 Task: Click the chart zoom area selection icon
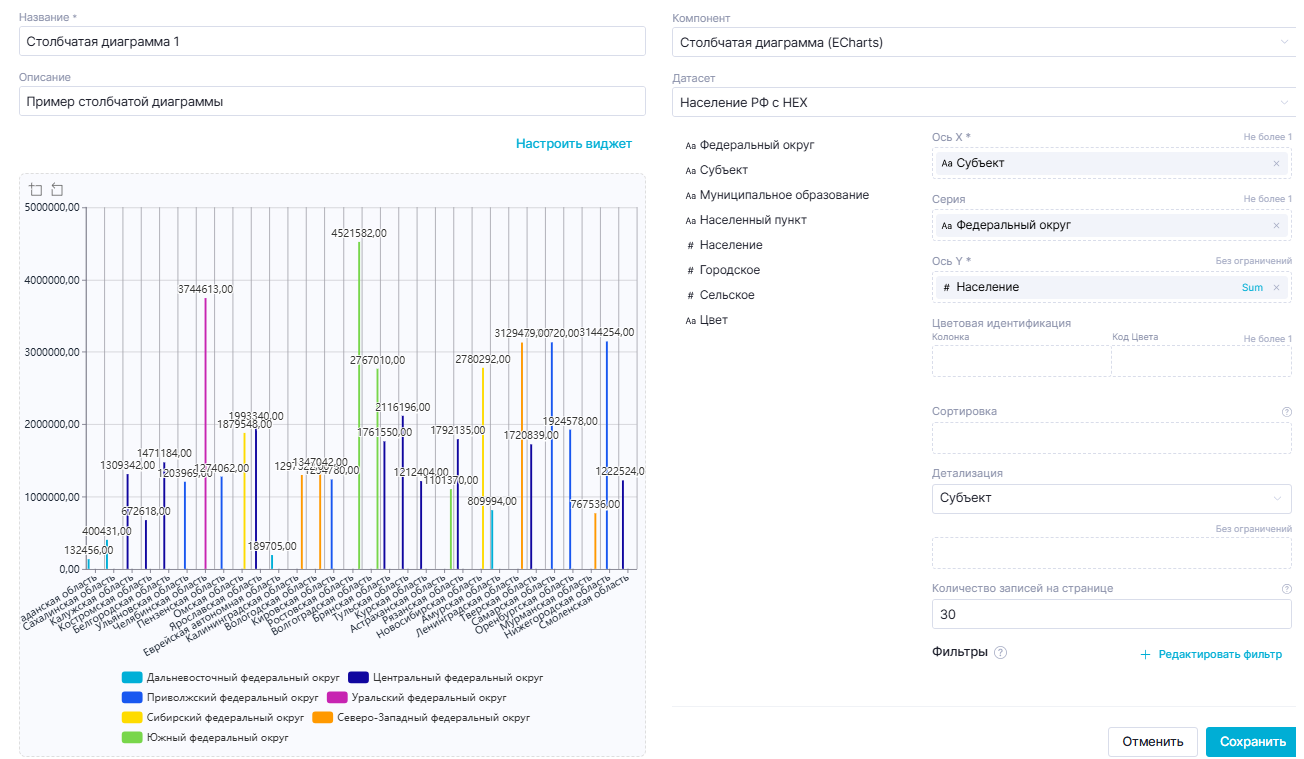coord(36,189)
